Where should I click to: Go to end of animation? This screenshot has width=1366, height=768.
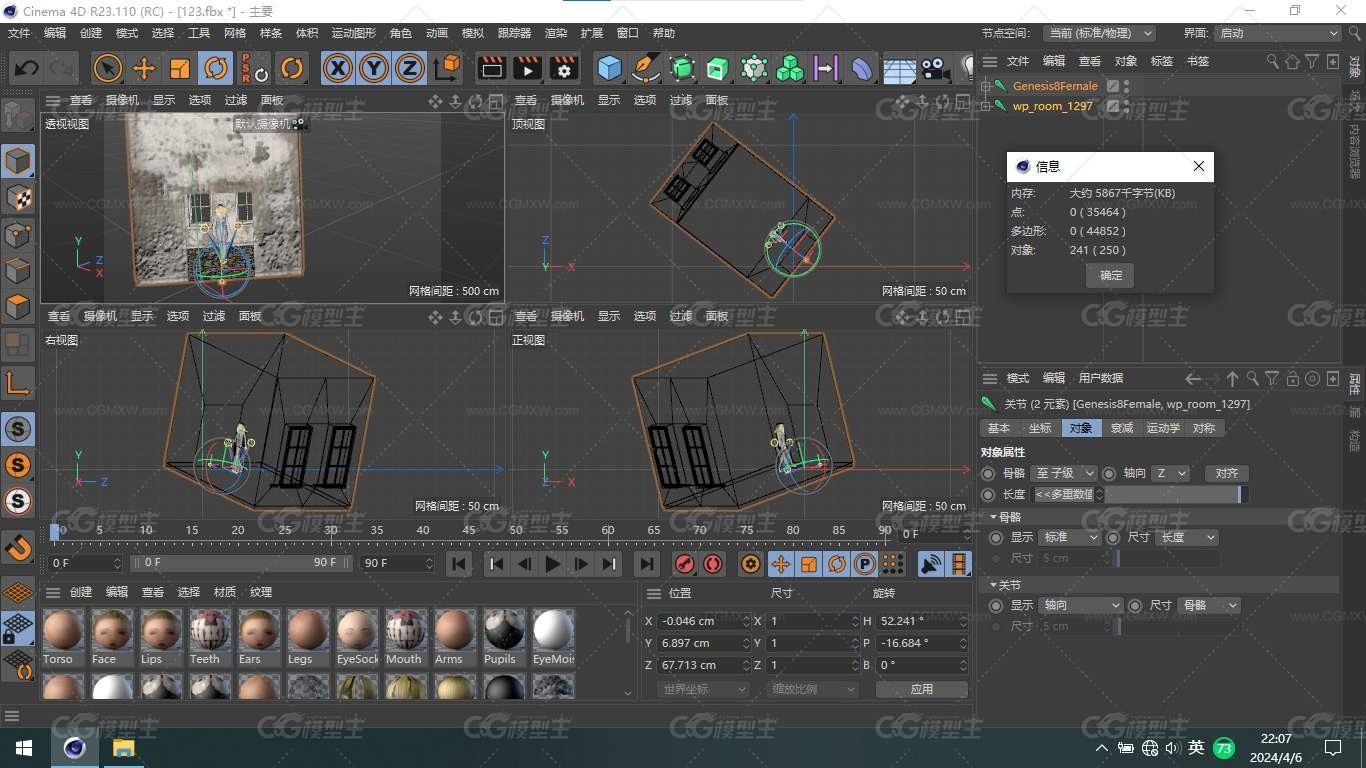tap(647, 564)
